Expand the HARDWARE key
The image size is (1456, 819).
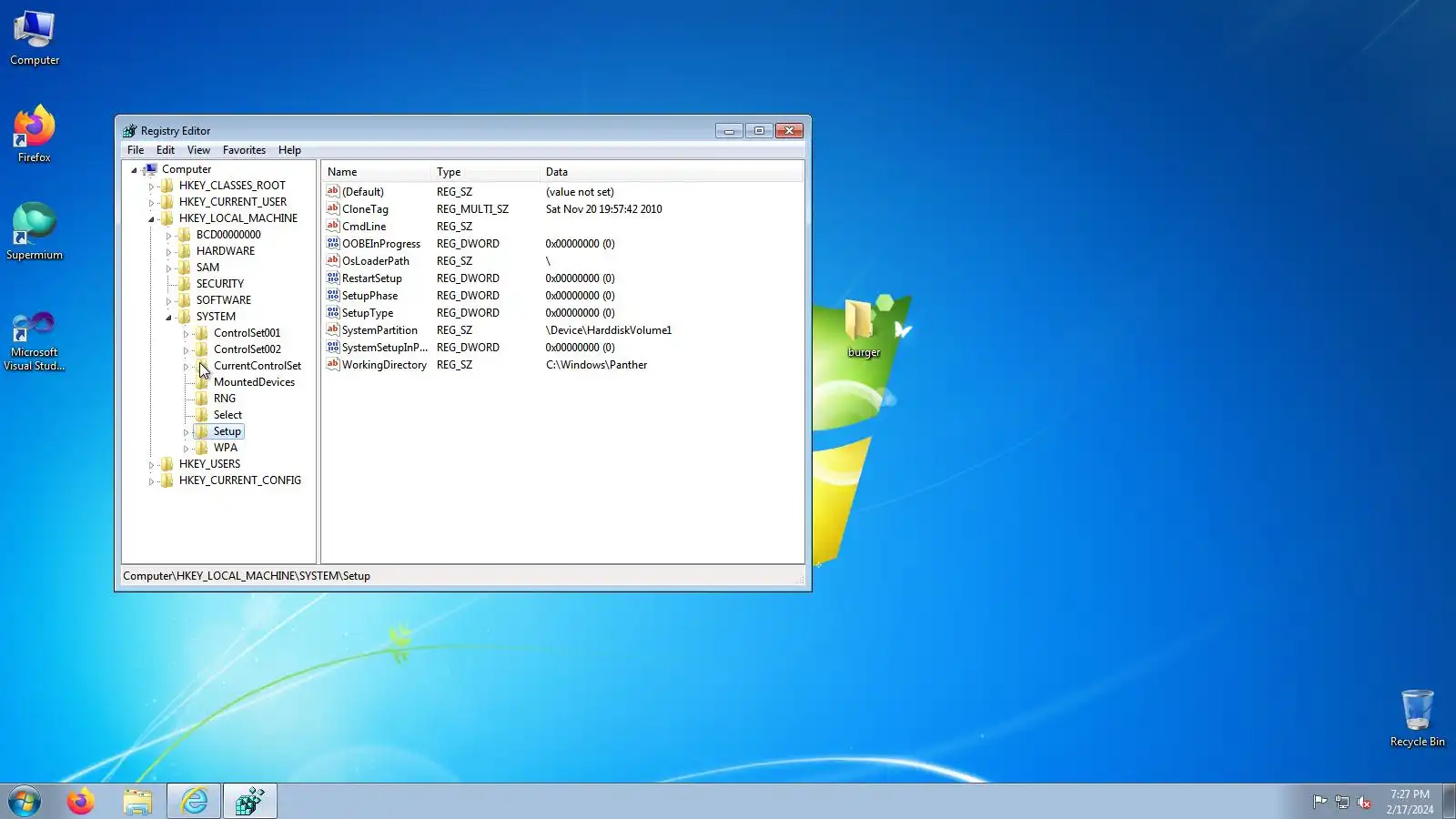(168, 252)
